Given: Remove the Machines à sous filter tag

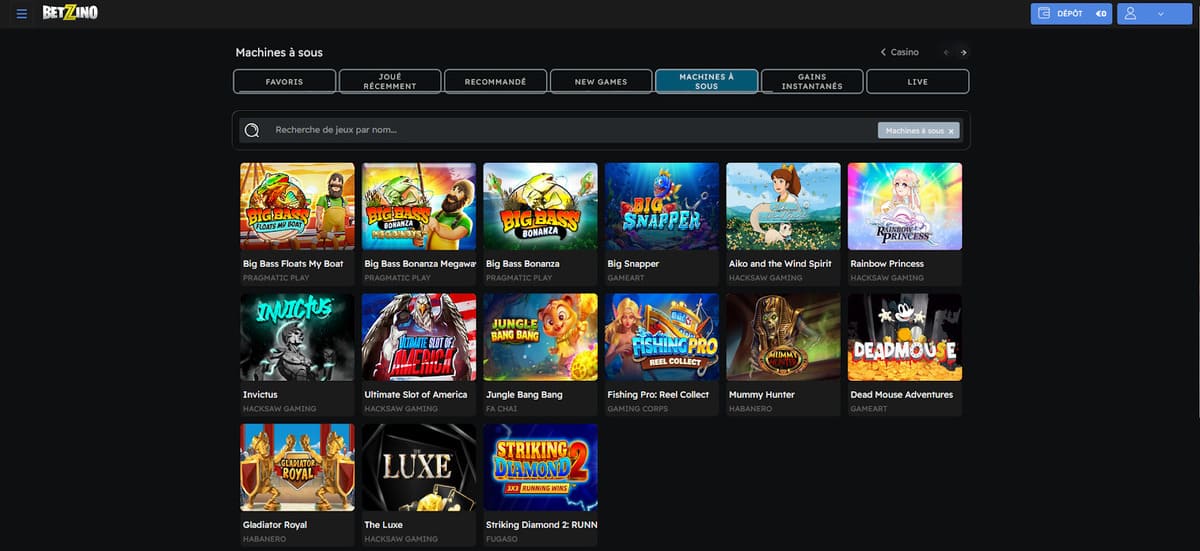Looking at the screenshot, I should point(951,131).
